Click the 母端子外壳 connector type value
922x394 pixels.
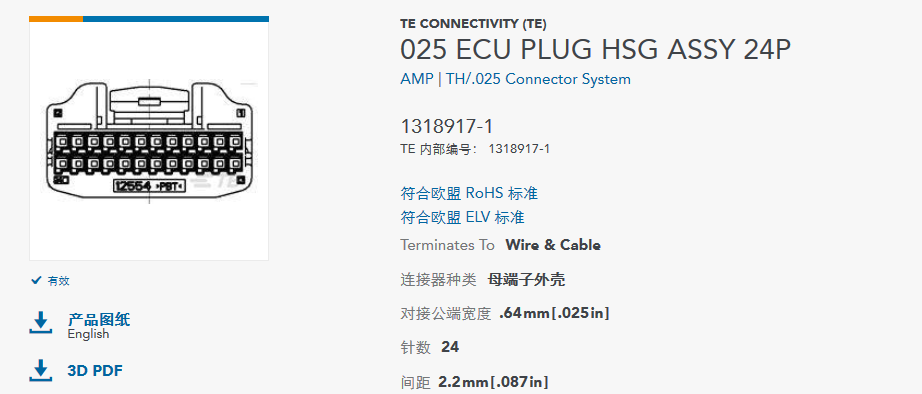tap(526, 280)
